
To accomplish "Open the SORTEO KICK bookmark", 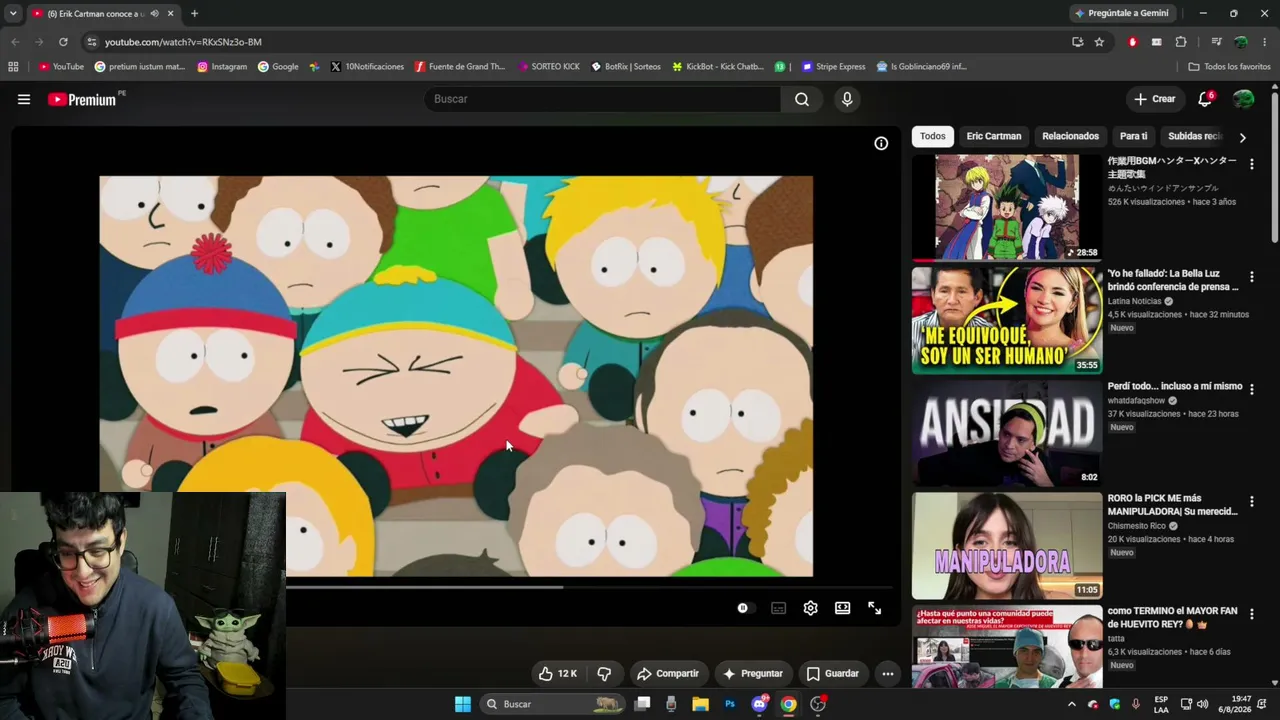I will [x=549, y=67].
